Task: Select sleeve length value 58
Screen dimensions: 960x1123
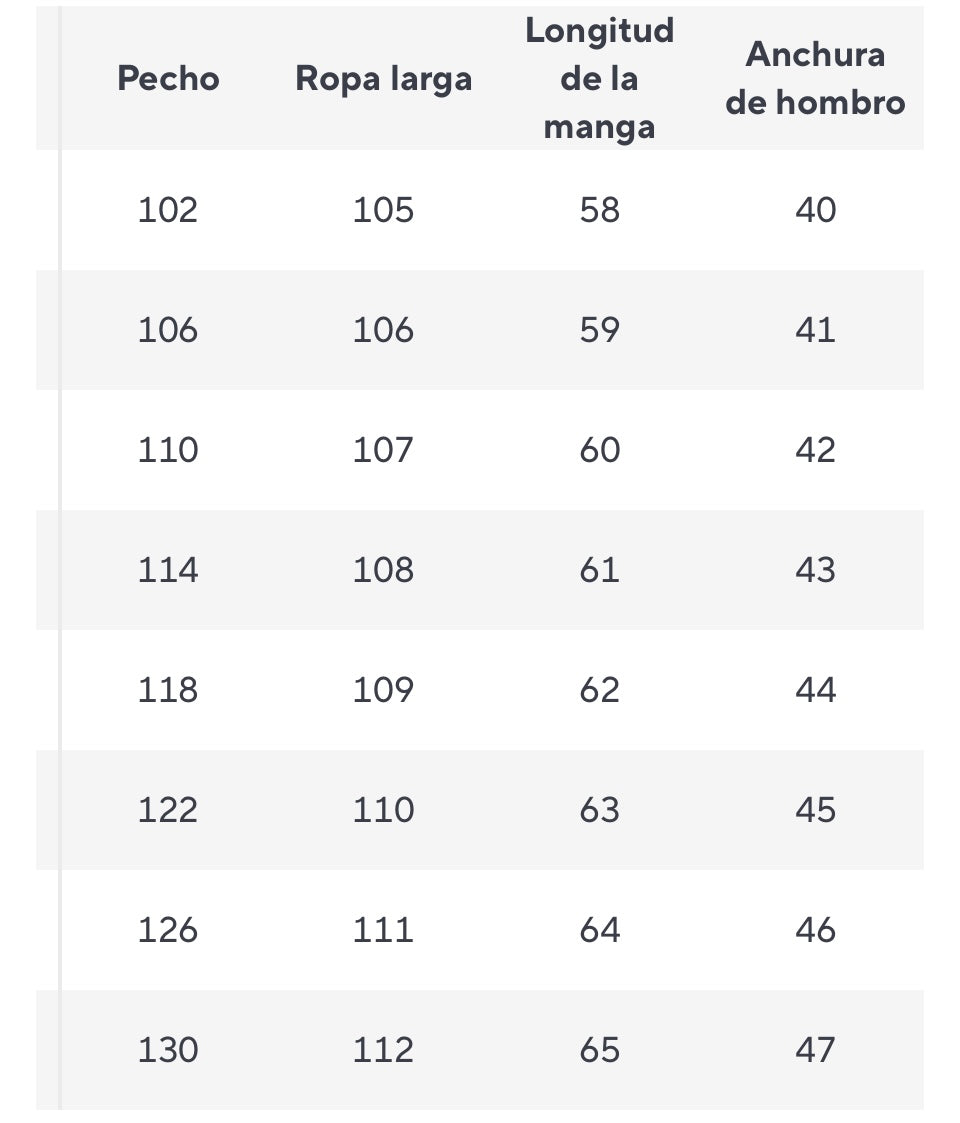Action: [x=600, y=210]
